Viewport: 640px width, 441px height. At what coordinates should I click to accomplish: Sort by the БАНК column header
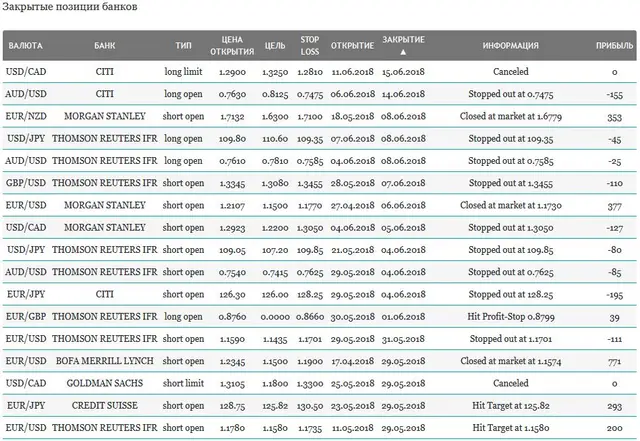point(104,46)
